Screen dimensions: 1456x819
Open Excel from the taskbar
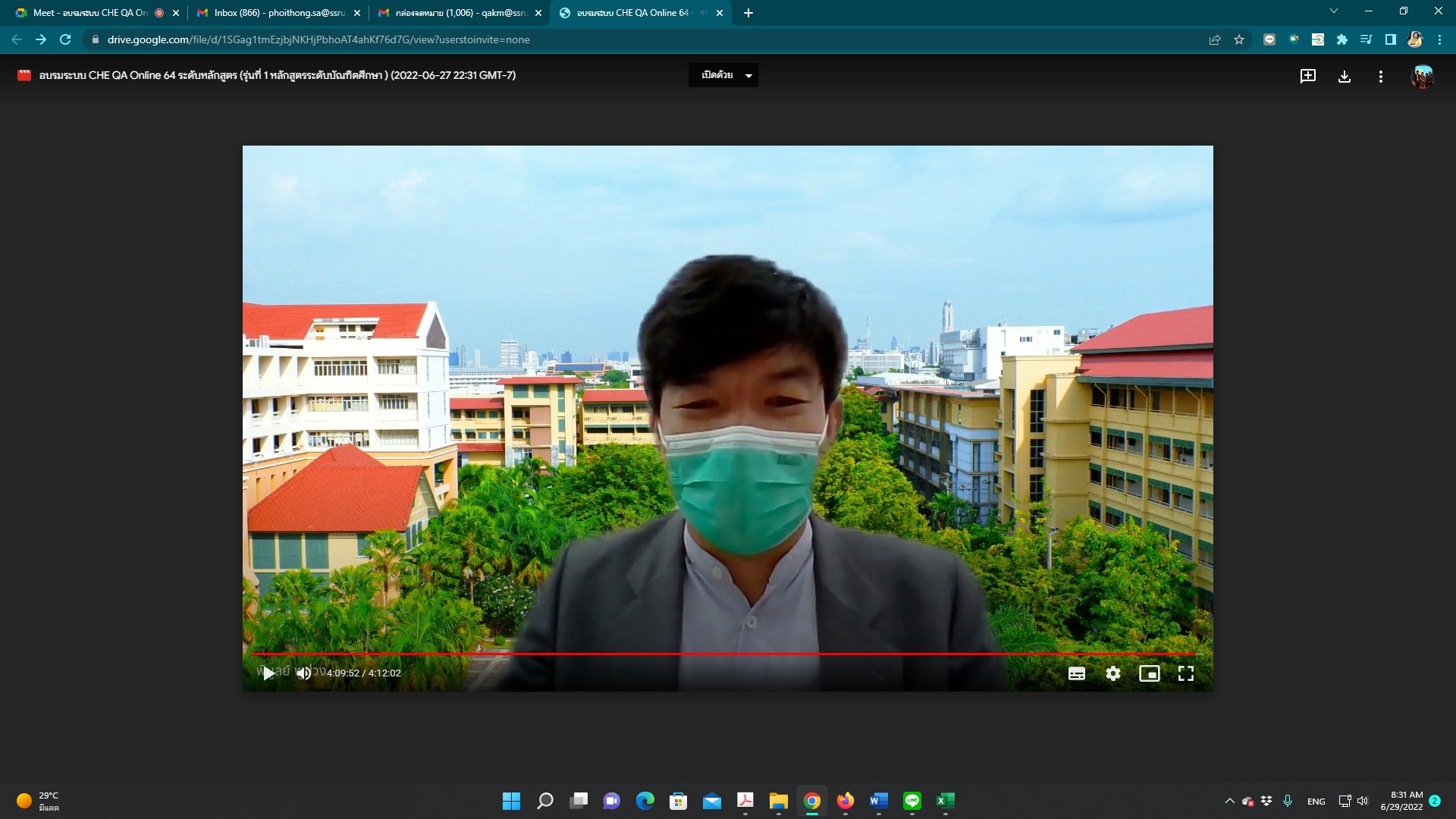pyautogui.click(x=945, y=801)
